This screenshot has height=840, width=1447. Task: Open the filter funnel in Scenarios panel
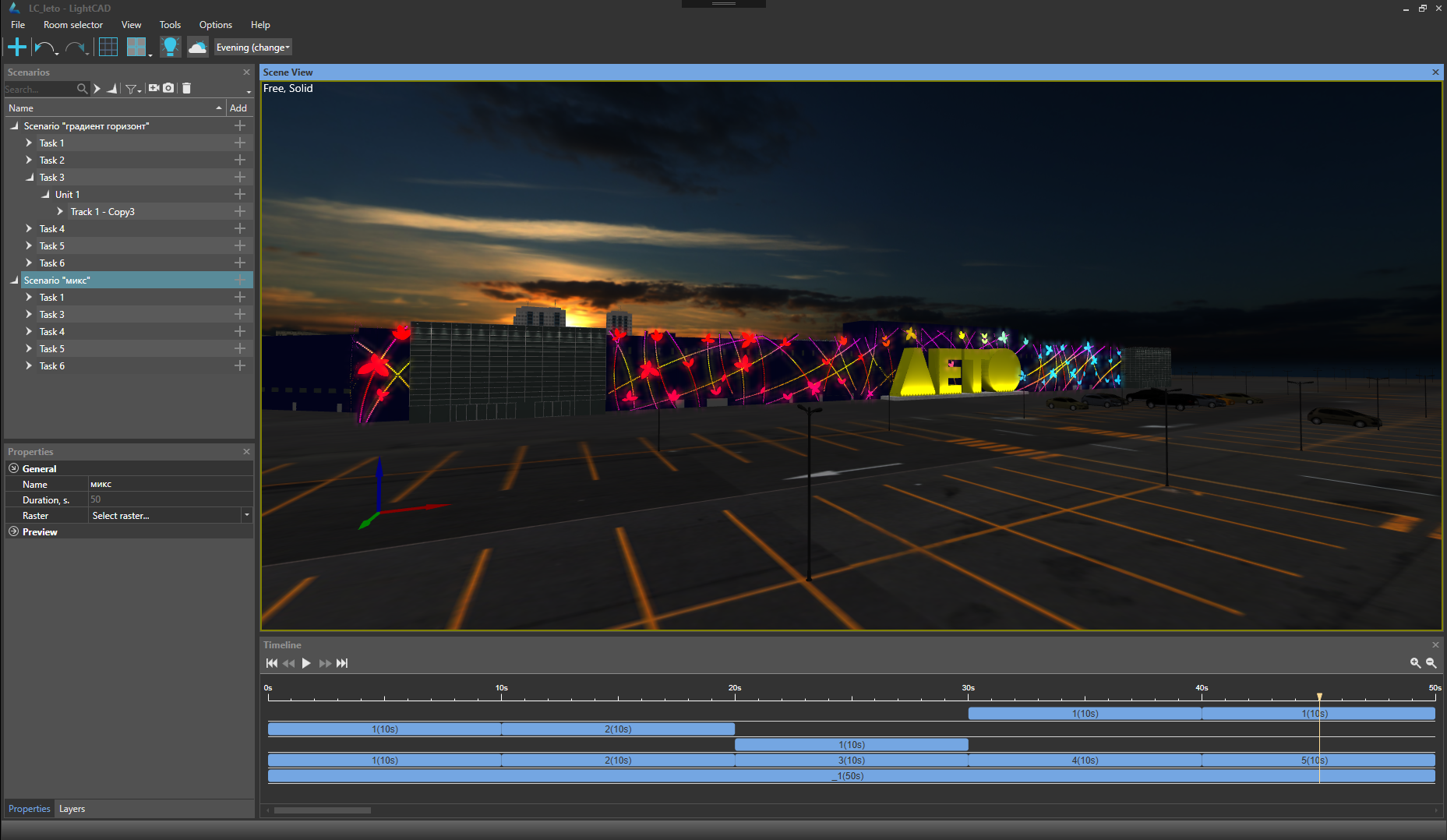click(132, 89)
